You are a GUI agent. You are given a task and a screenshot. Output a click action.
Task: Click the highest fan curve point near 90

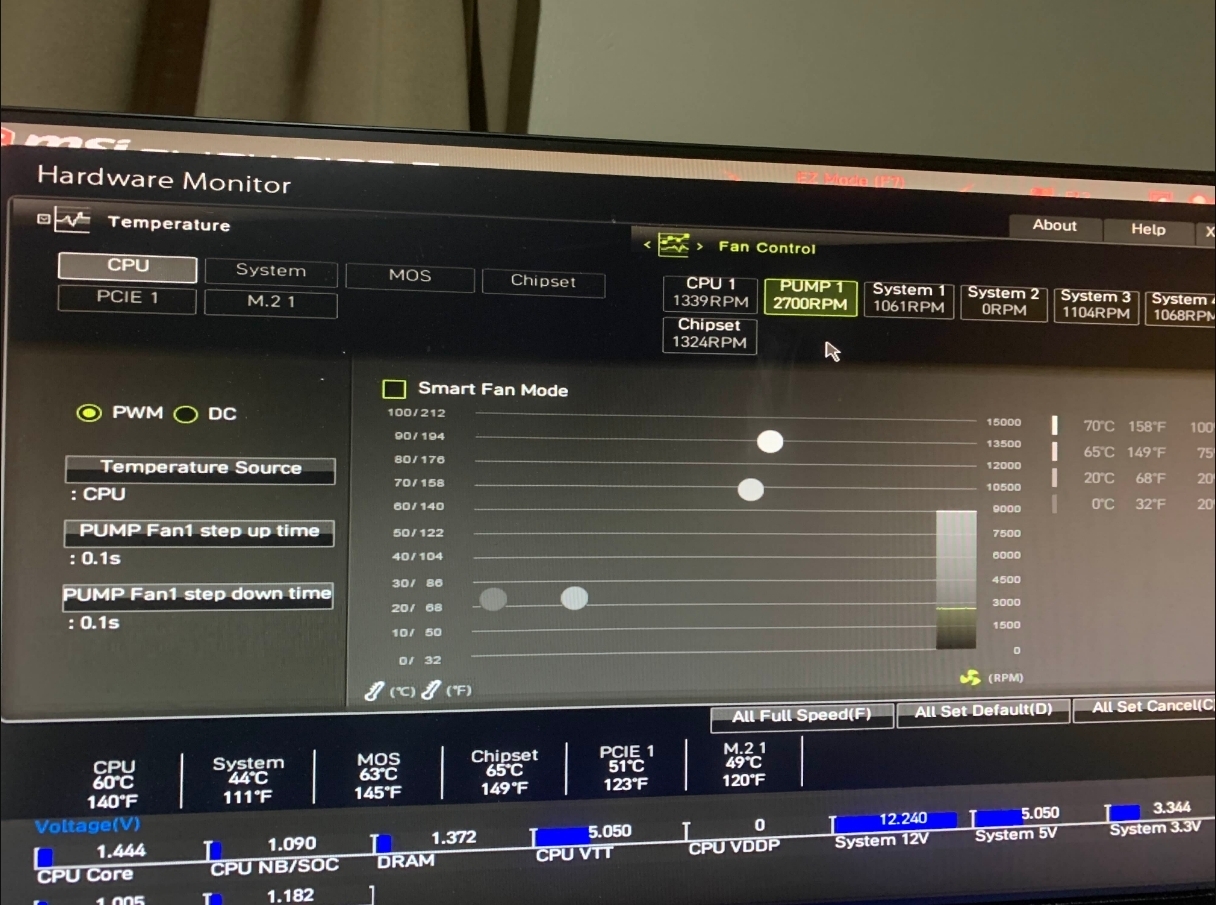pyautogui.click(x=770, y=441)
